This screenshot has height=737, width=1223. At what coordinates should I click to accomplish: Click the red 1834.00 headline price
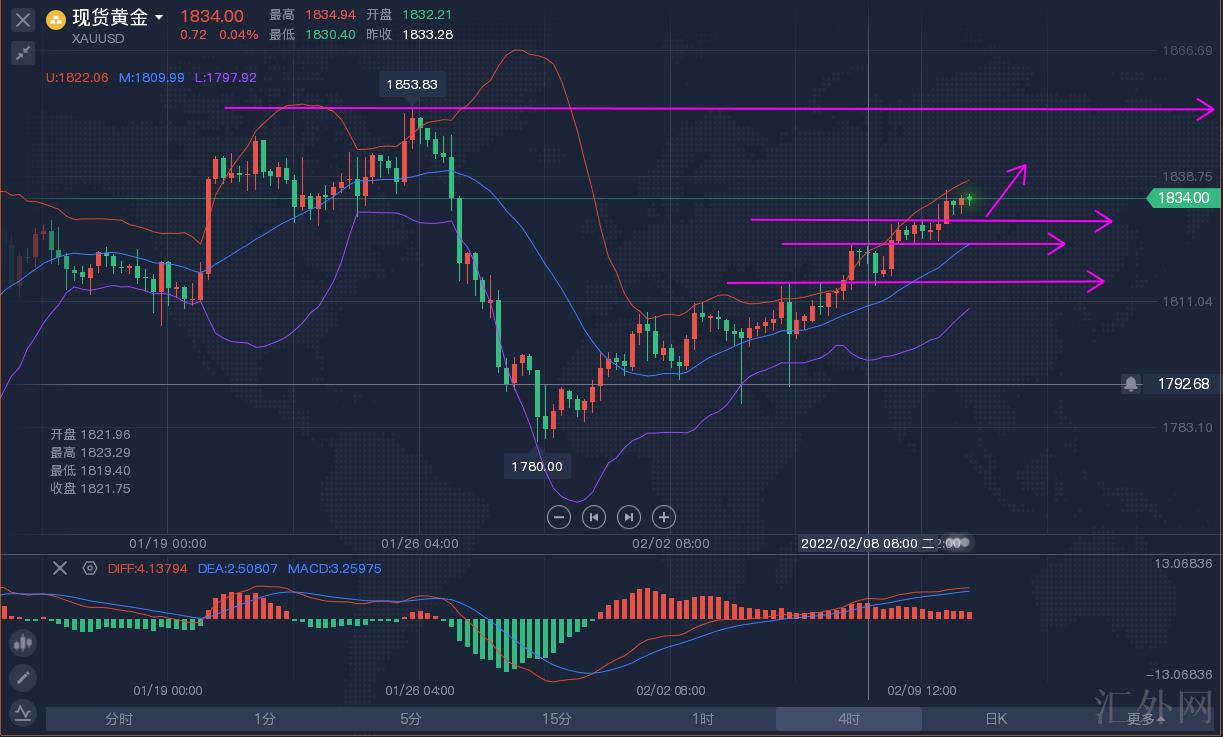point(211,16)
